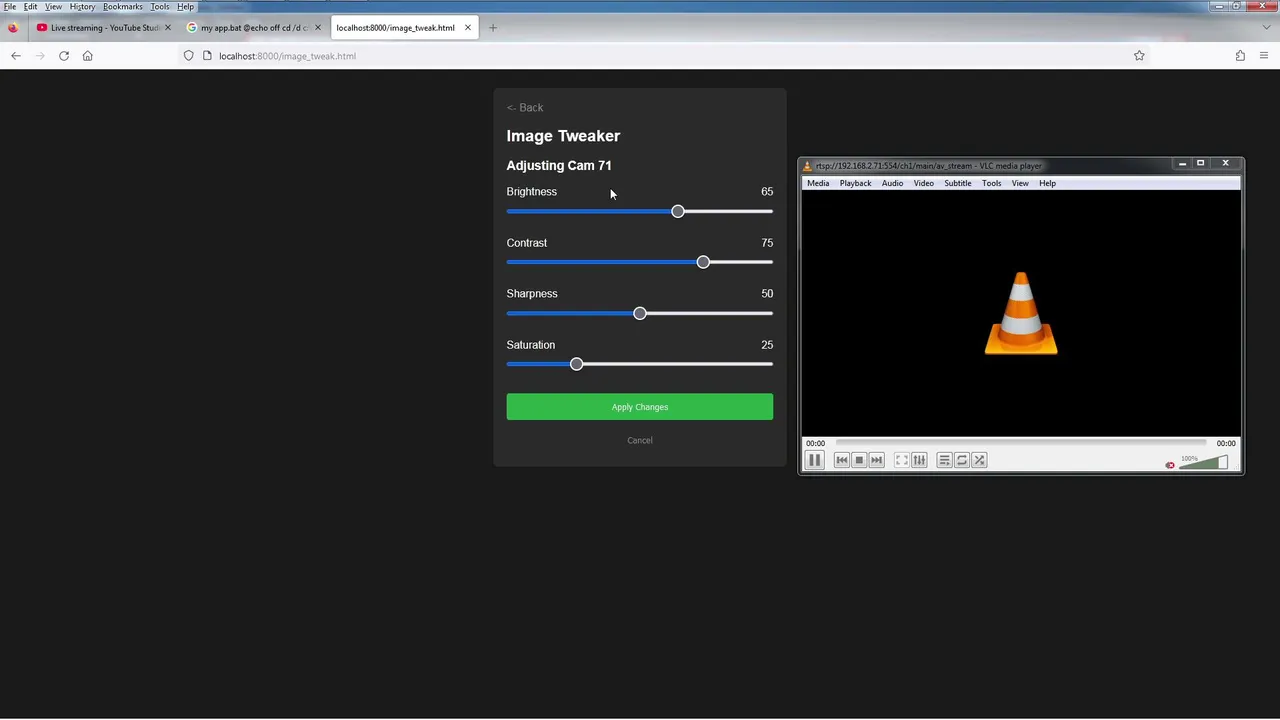The height and width of the screenshot is (720, 1280).
Task: Open Firefox Help menu
Action: (185, 6)
